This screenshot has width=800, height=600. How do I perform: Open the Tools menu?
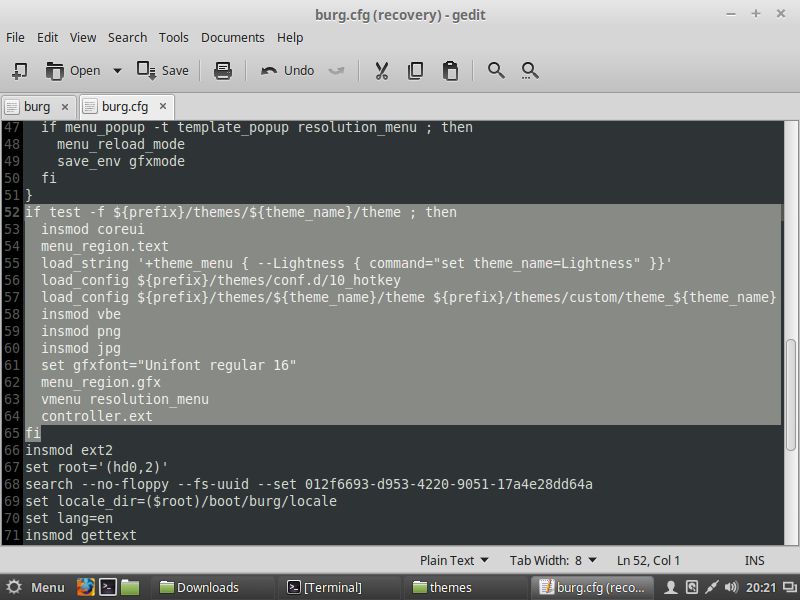(x=173, y=38)
